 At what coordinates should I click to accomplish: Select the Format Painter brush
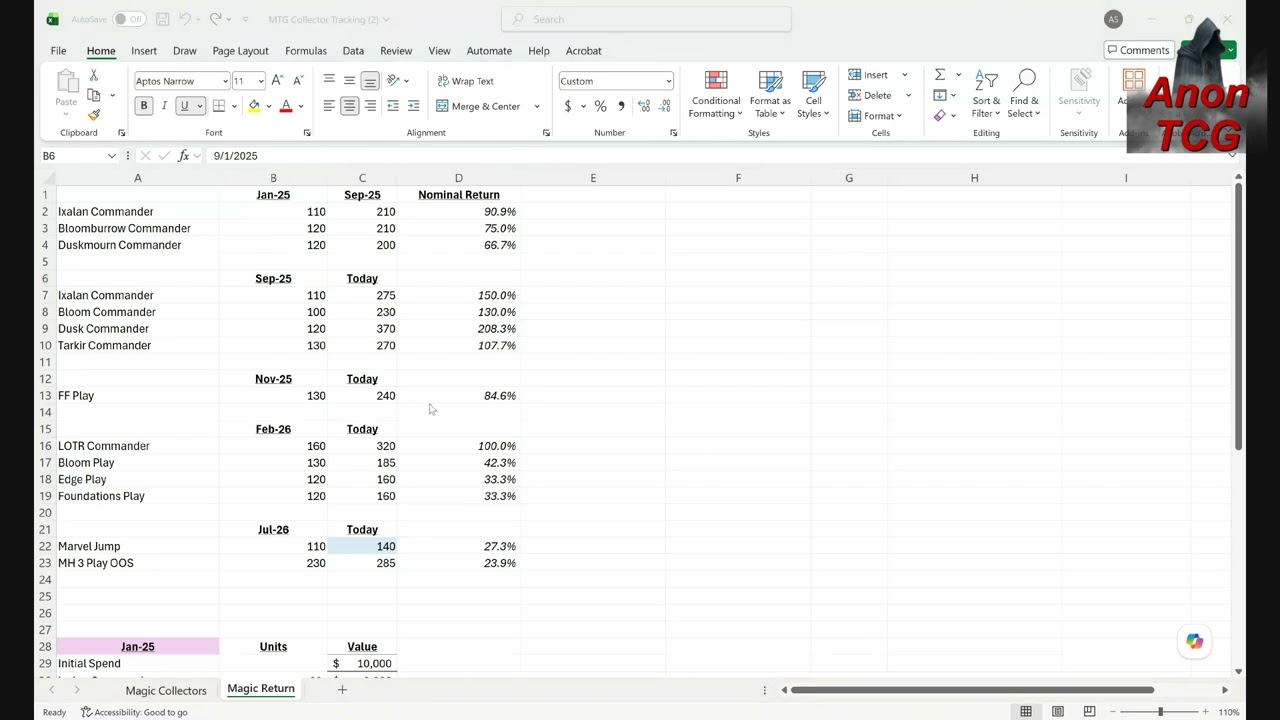click(x=94, y=114)
